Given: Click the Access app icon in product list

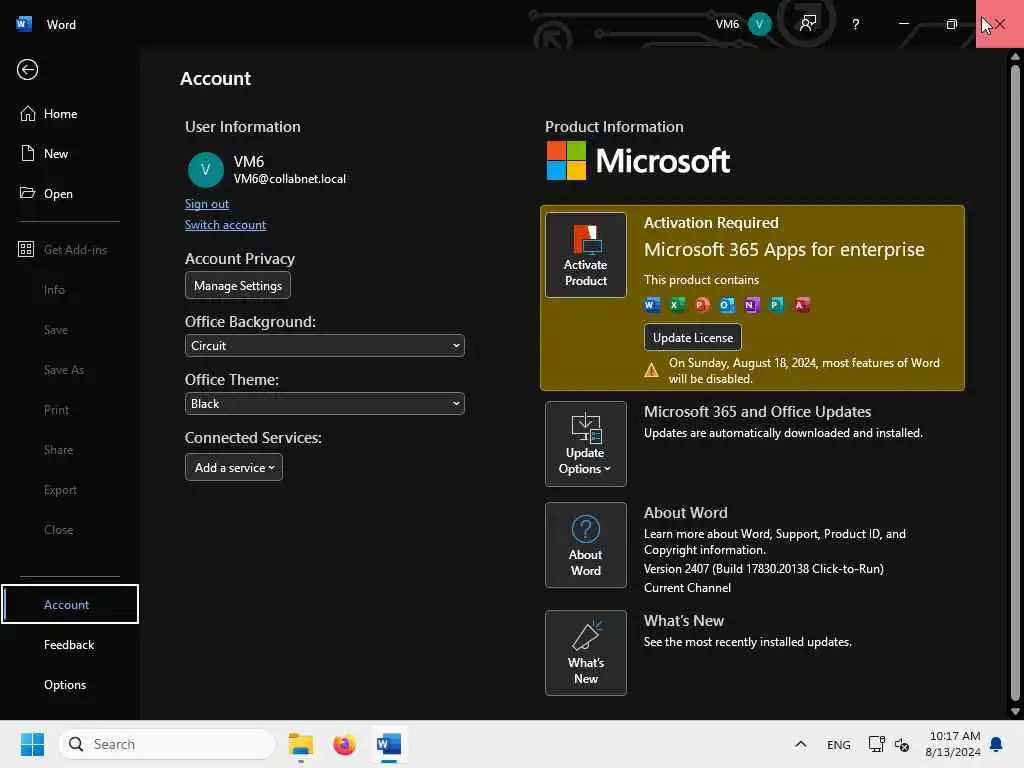Looking at the screenshot, I should tap(802, 304).
